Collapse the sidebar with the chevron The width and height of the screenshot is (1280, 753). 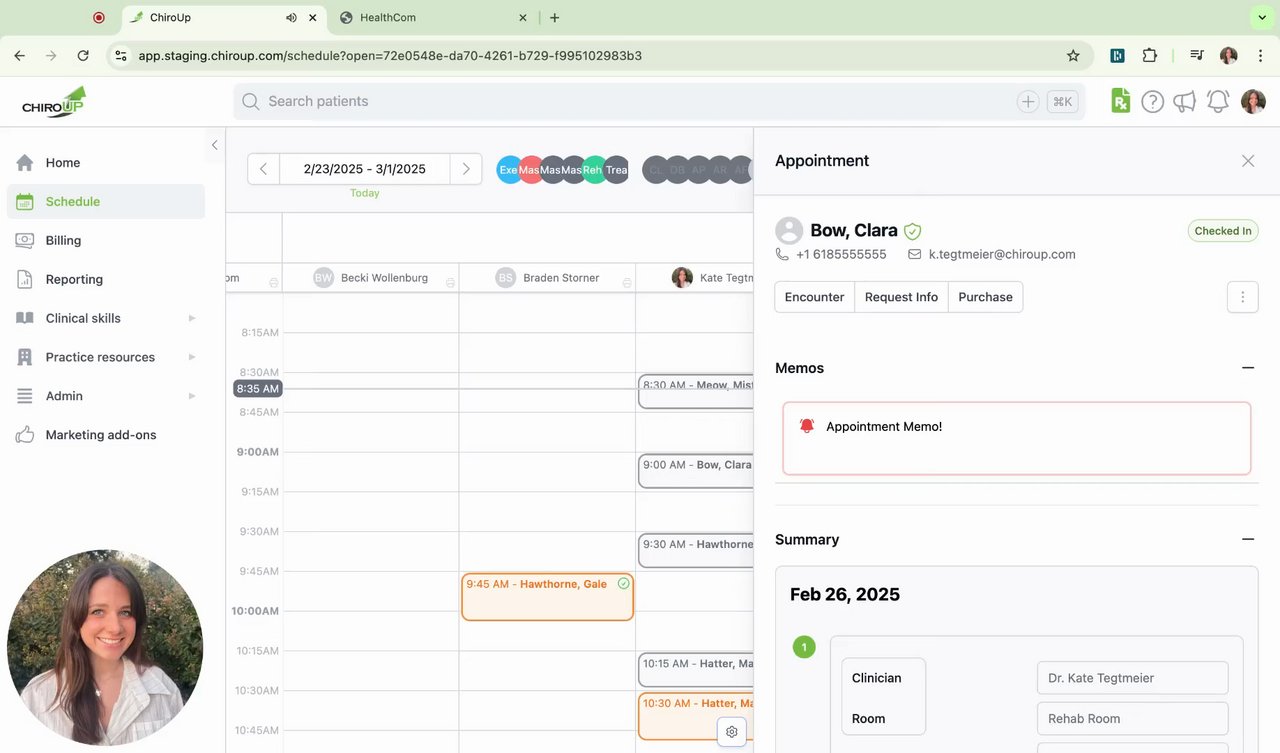point(214,145)
